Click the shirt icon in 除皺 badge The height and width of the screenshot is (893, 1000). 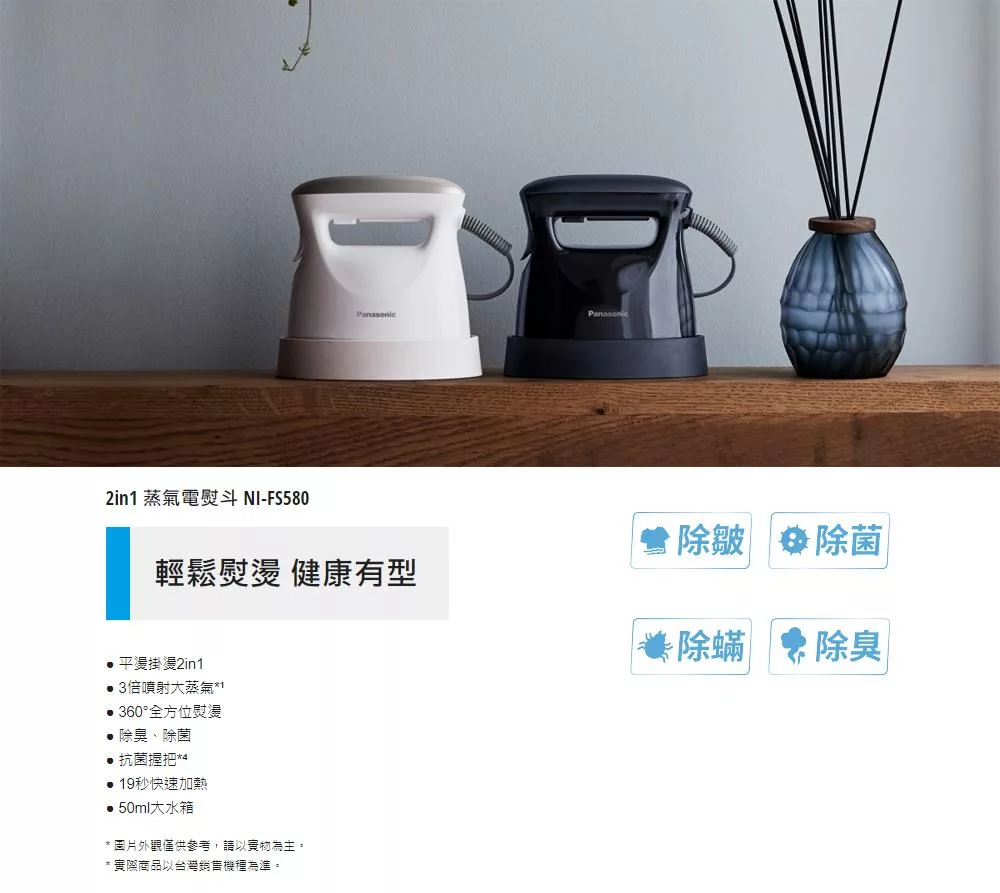click(654, 541)
